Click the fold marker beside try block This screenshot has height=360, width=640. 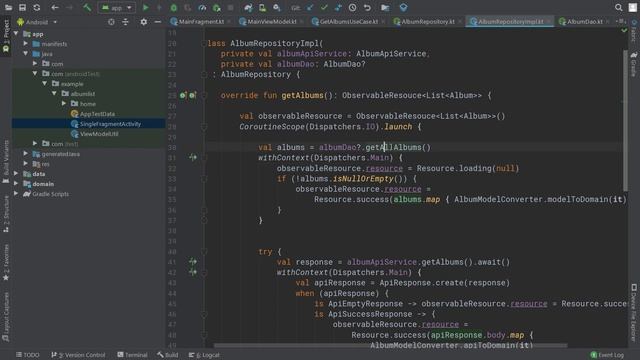pos(204,251)
